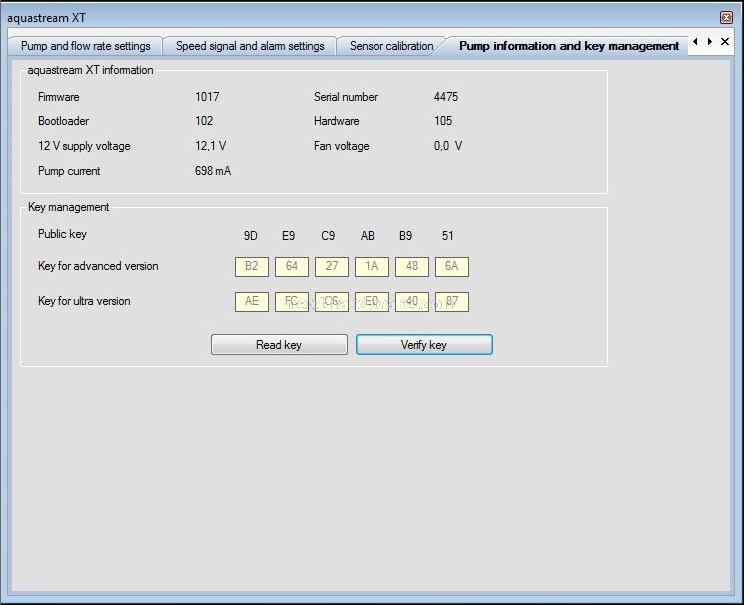
Task: Close the aquastream XT window
Action: click(x=726, y=18)
